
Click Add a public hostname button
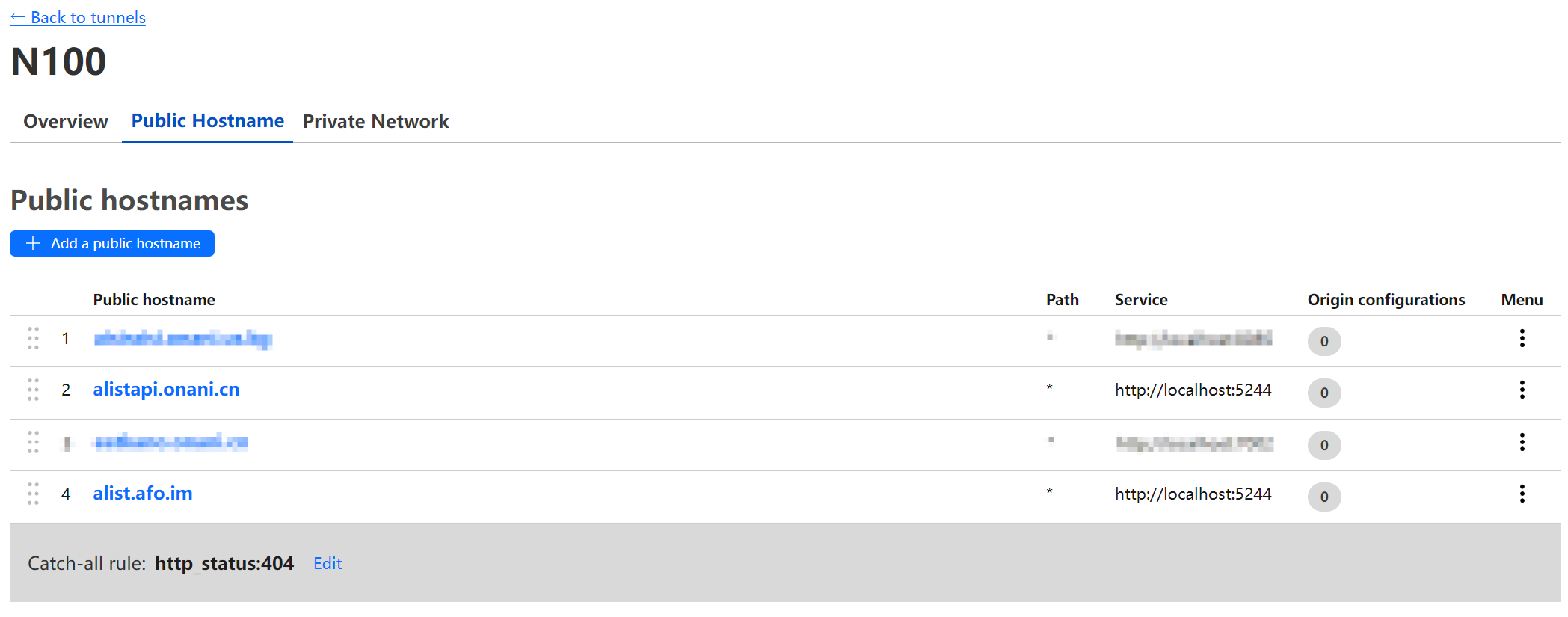(112, 243)
